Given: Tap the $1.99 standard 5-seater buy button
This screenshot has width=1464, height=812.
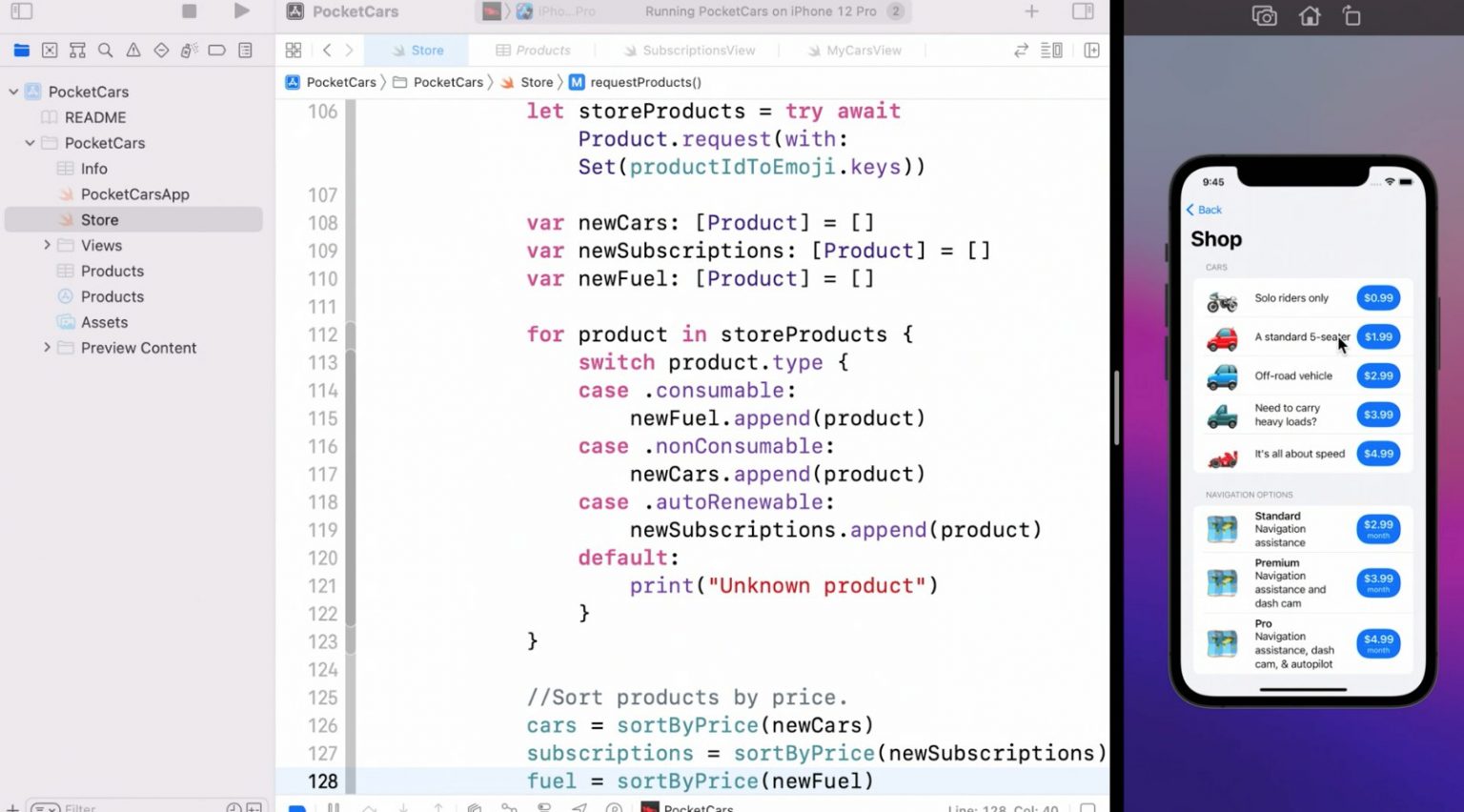Looking at the screenshot, I should [x=1377, y=337].
